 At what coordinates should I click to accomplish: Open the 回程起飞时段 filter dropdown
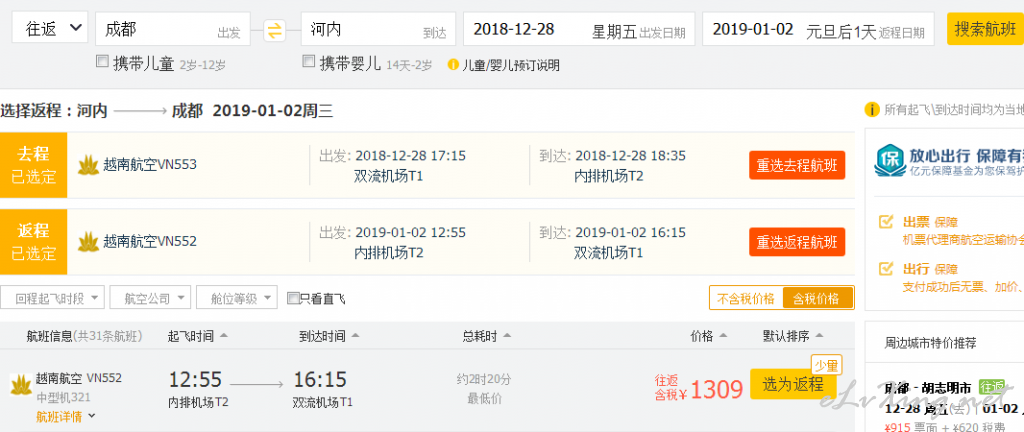52,298
